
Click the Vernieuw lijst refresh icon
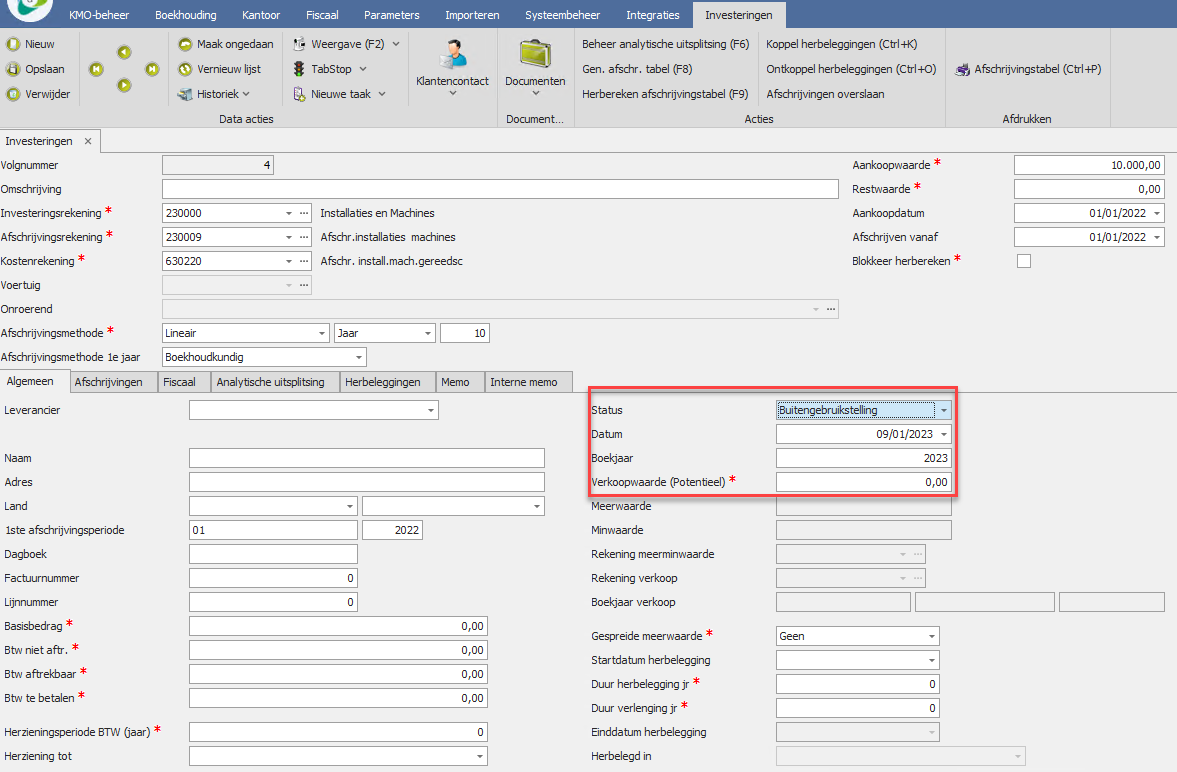[186, 69]
